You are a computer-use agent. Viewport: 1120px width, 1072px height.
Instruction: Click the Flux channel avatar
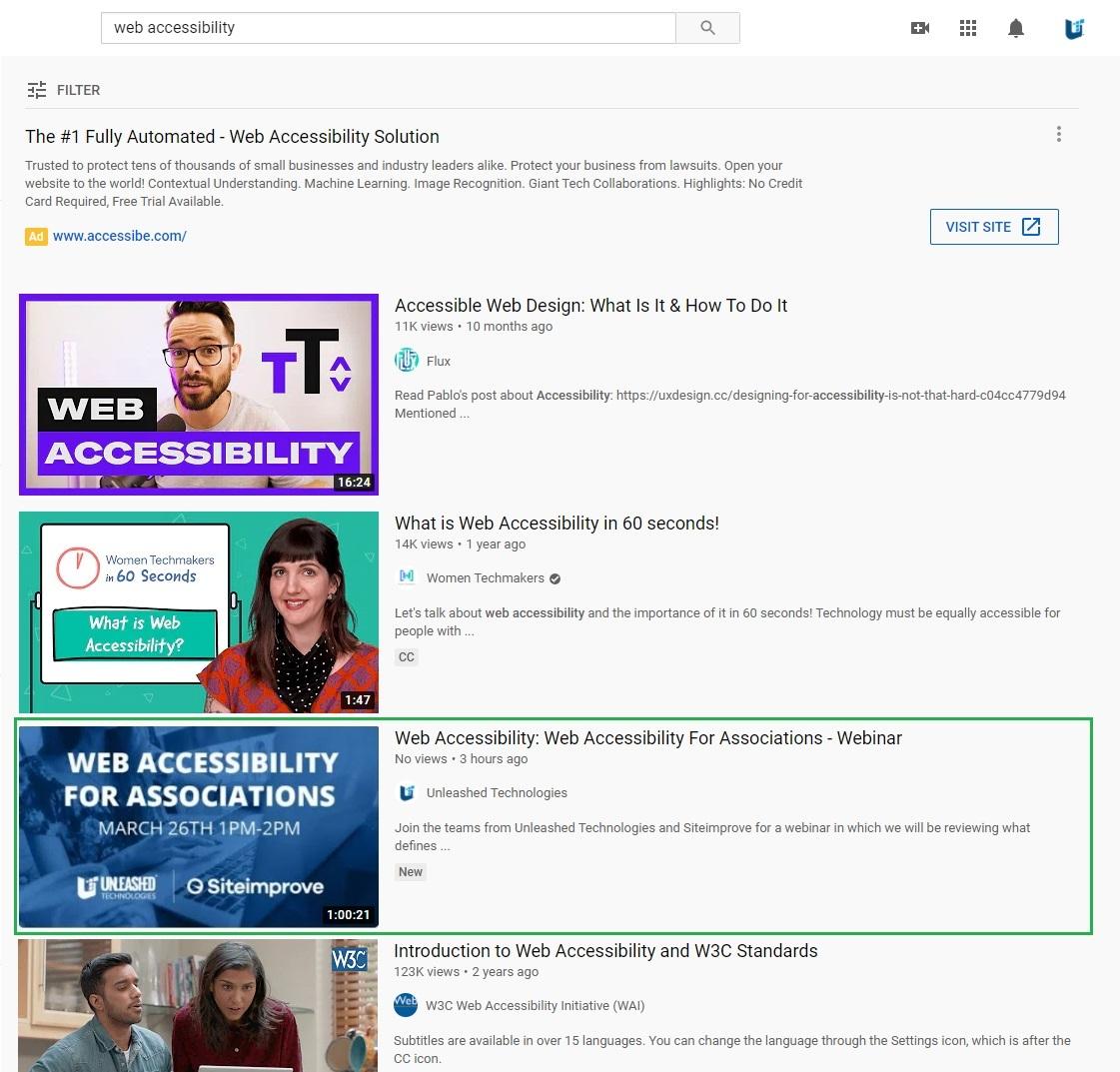tap(407, 360)
